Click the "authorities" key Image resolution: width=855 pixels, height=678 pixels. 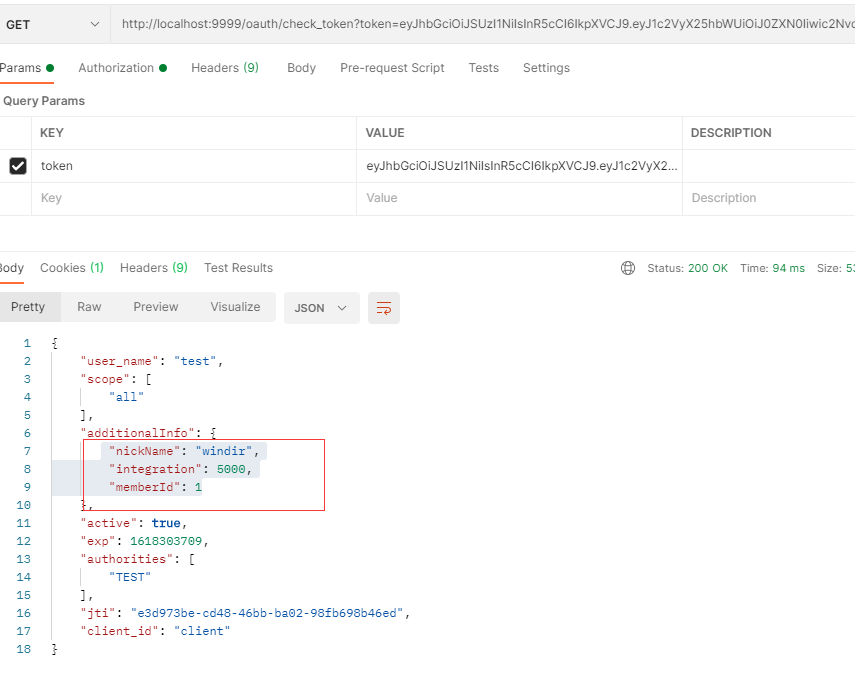pyautogui.click(x=127, y=559)
